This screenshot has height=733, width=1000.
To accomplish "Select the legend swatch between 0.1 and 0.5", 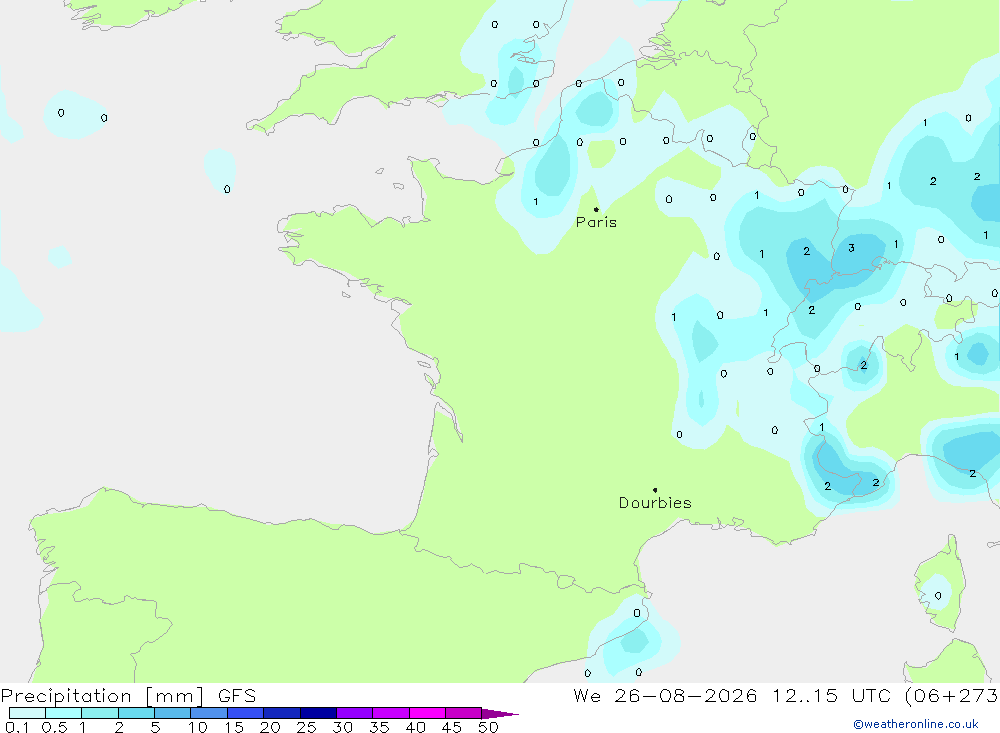I will pyautogui.click(x=27, y=713).
